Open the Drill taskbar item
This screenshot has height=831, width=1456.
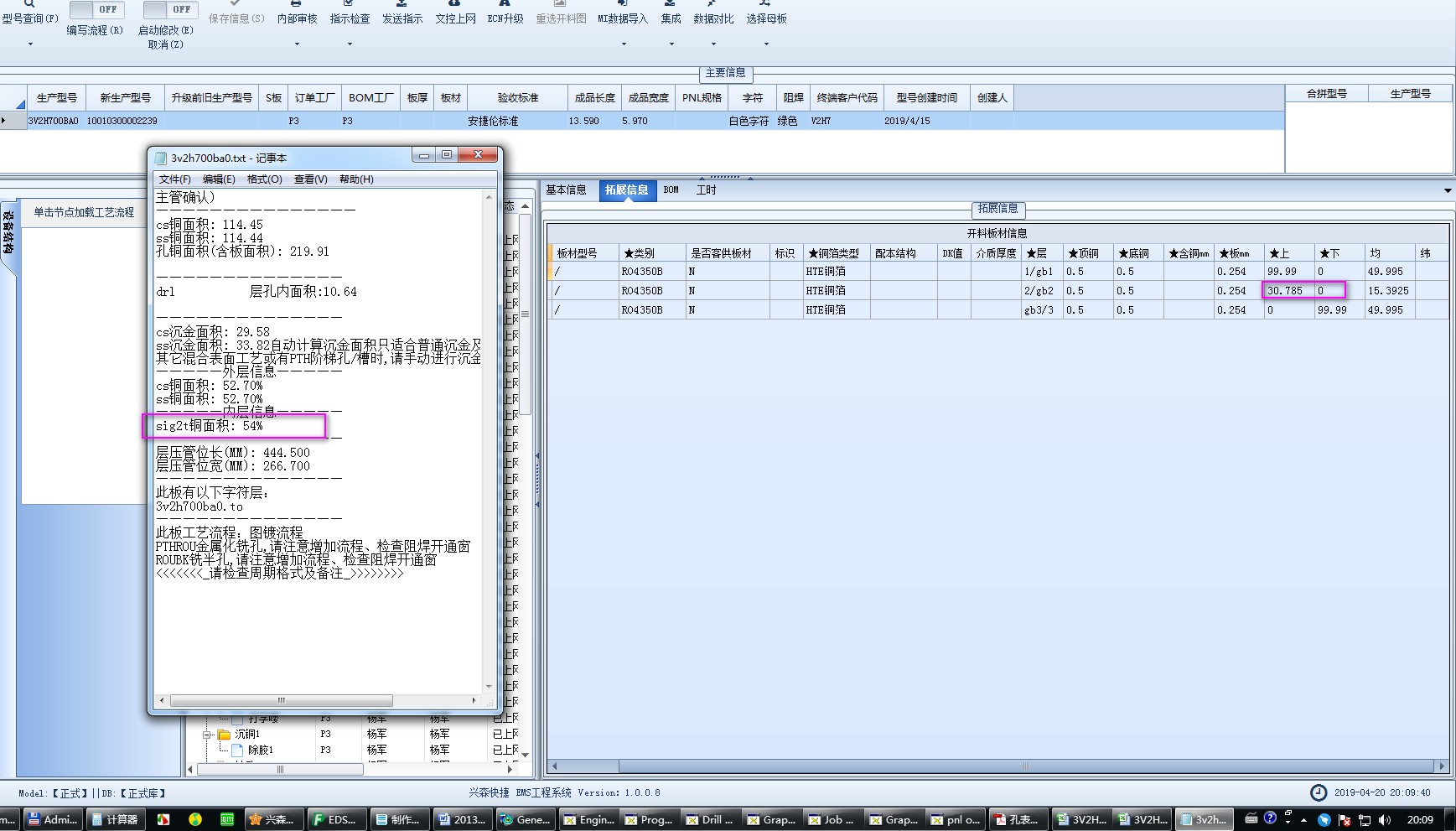tap(711, 819)
